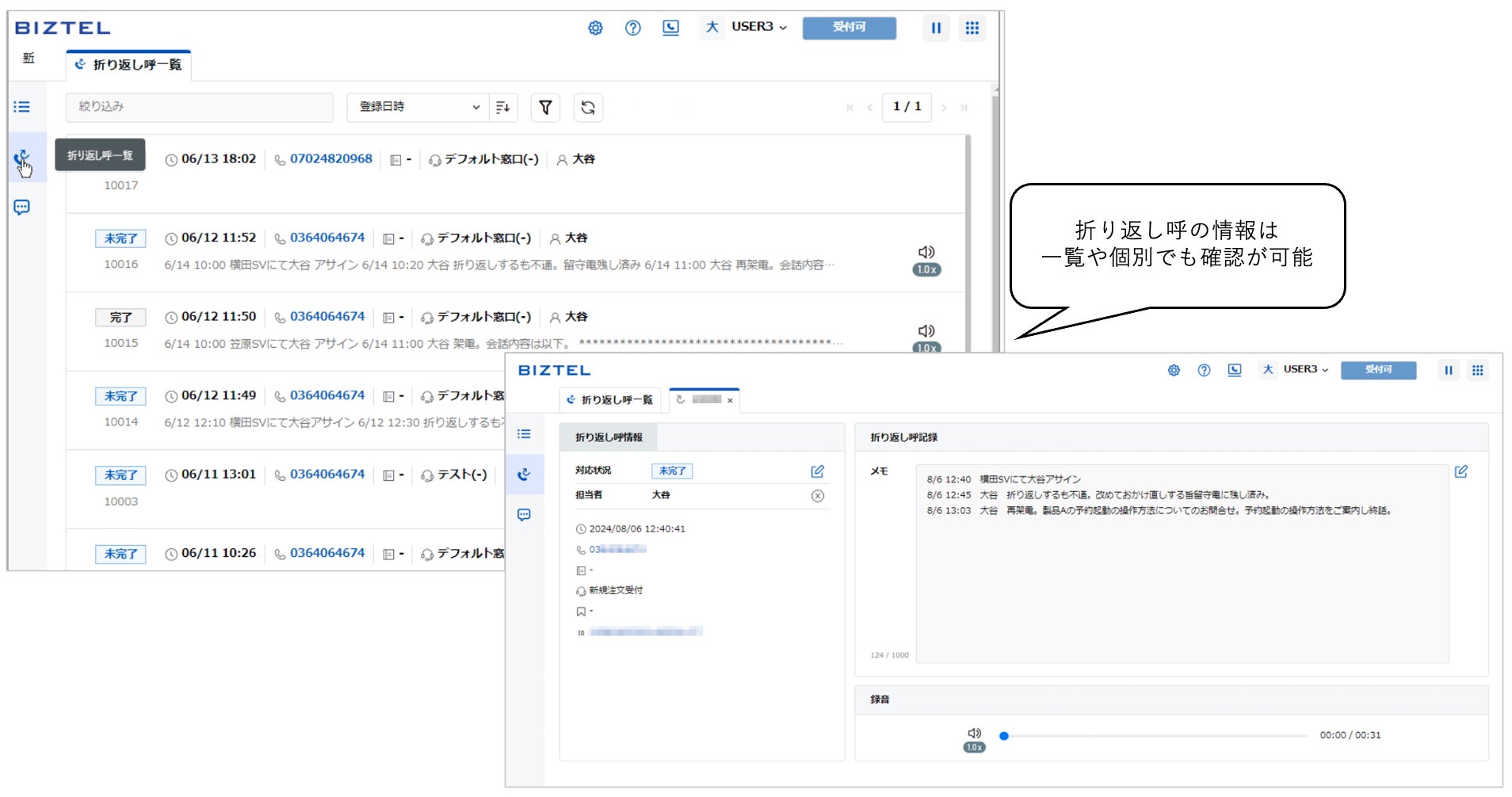Change the 1.0x playback speed on row 10016

tap(926, 269)
